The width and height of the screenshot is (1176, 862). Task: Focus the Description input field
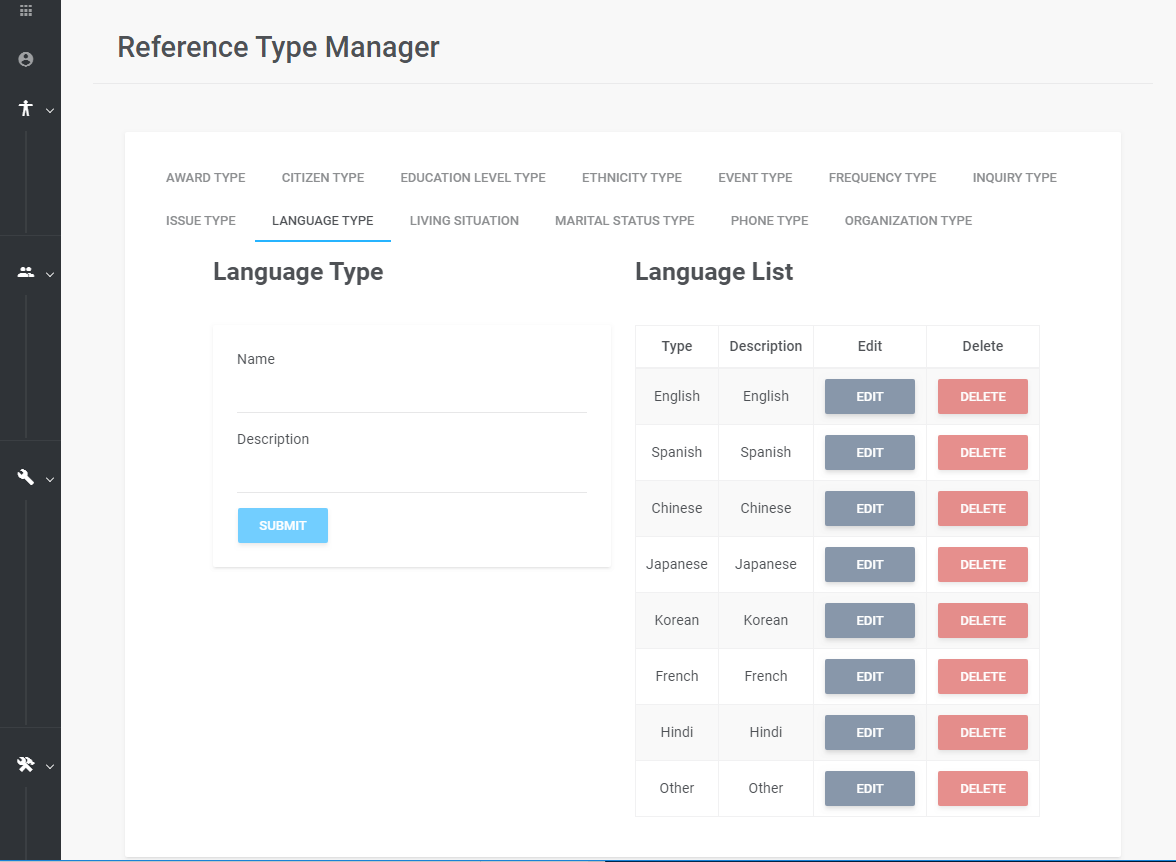click(412, 475)
